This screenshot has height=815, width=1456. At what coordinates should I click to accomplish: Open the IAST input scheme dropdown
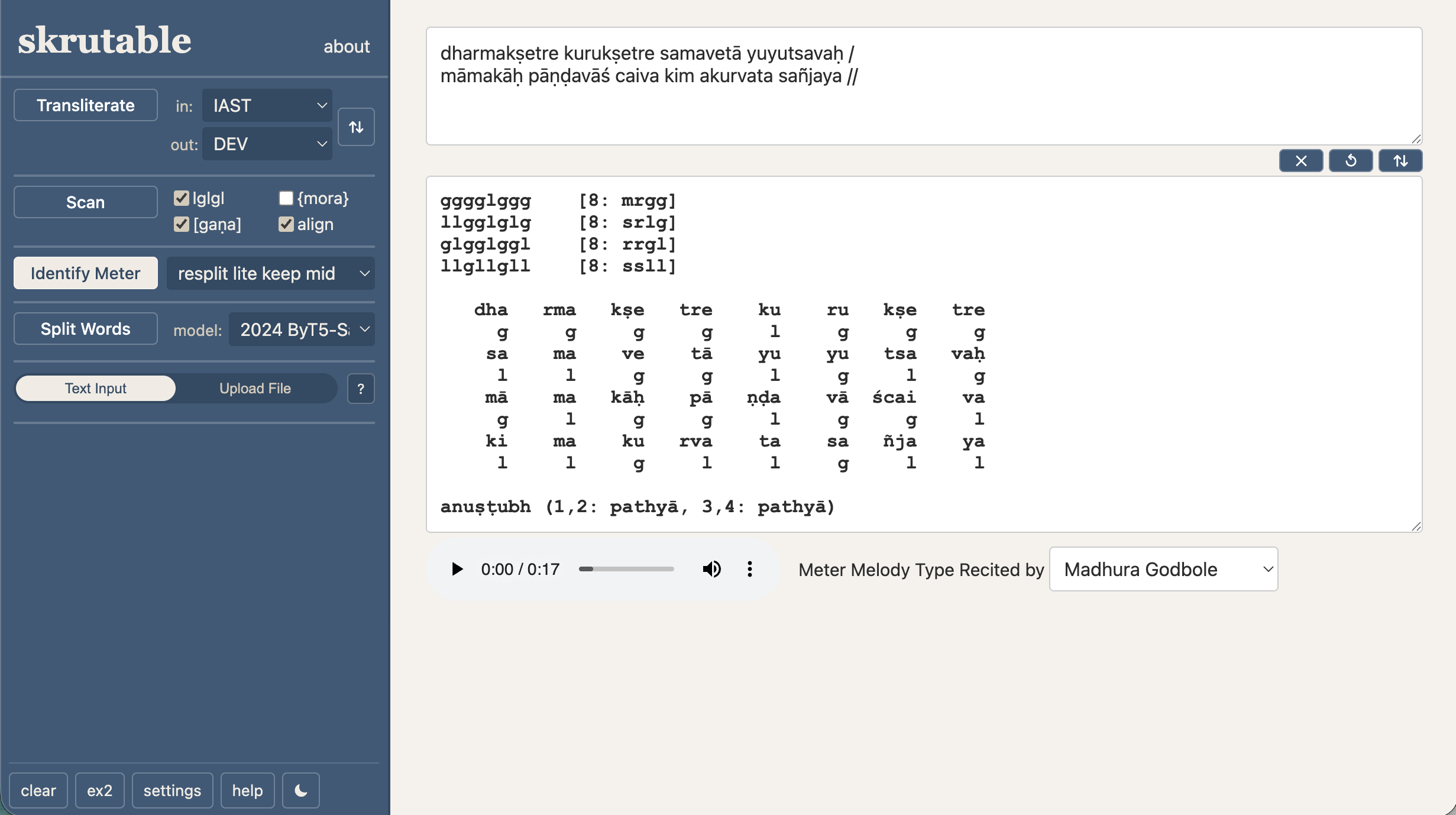click(x=267, y=106)
